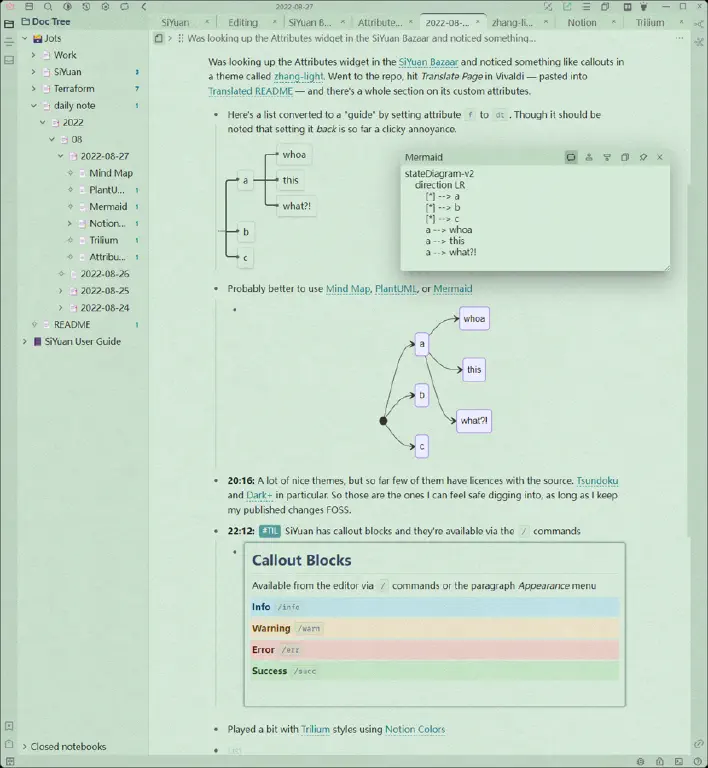Image resolution: width=708 pixels, height=768 pixels.
Task: Expand the Terraform folder
Action: (x=33, y=89)
